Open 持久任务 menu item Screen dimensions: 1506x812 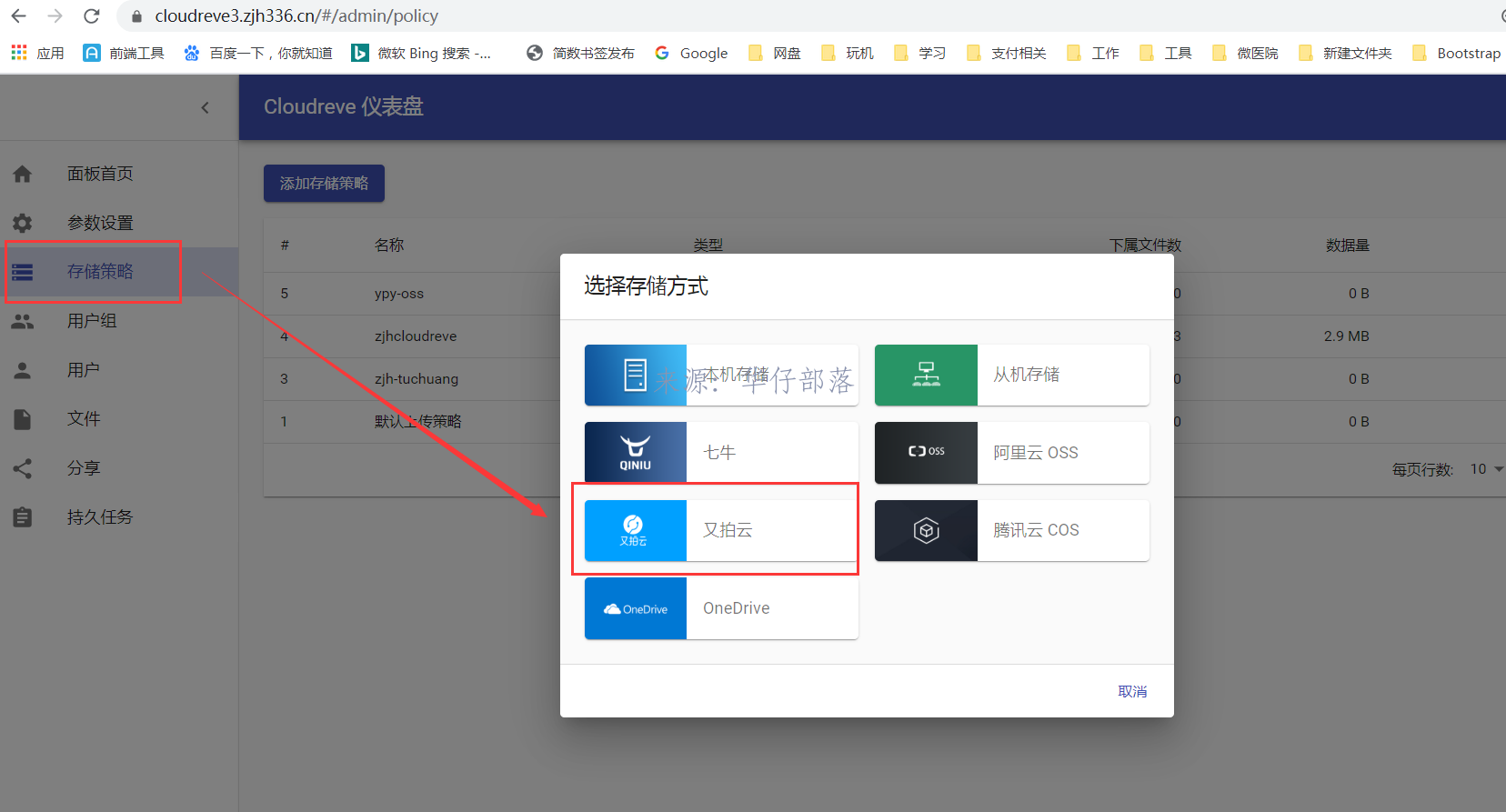(100, 517)
